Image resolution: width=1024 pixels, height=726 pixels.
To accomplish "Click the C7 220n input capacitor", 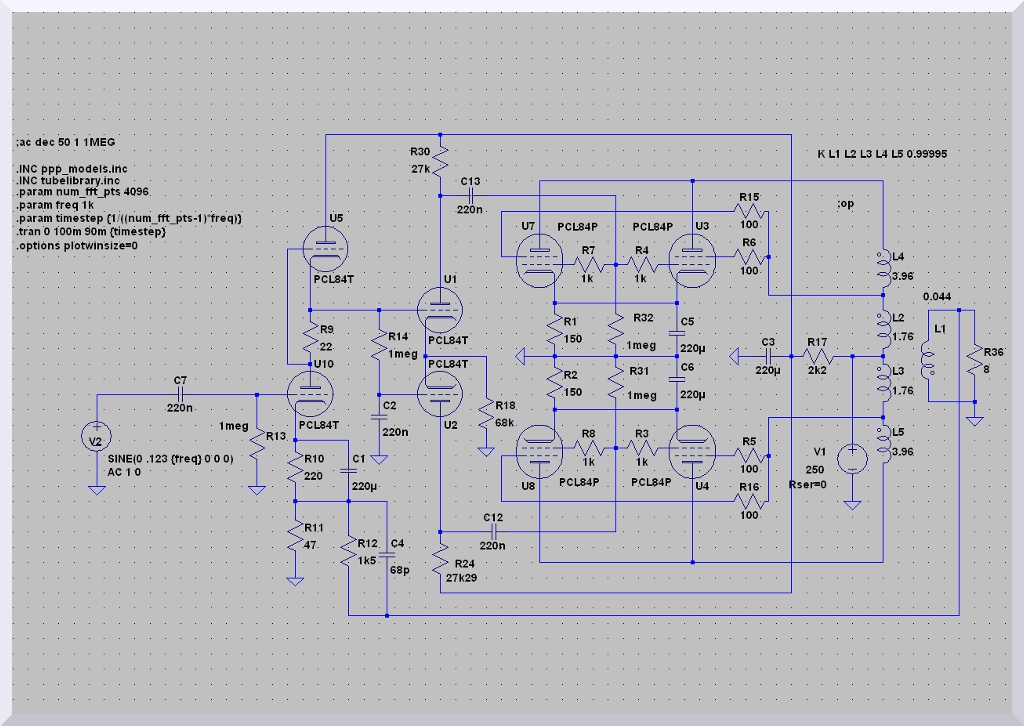I will pyautogui.click(x=181, y=394).
